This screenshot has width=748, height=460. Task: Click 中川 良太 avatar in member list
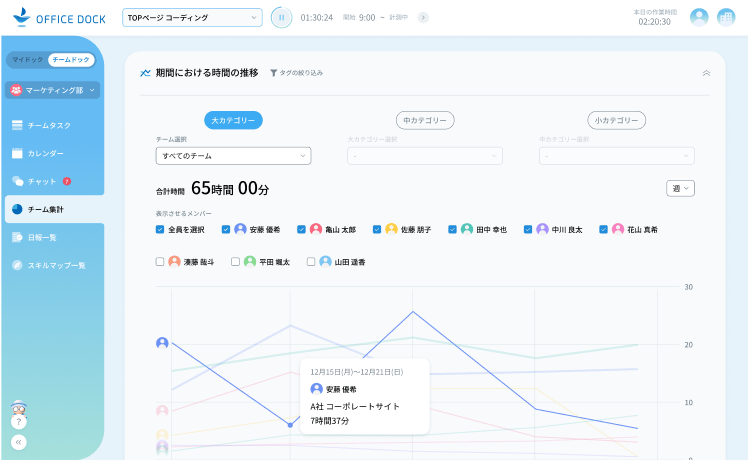542,229
